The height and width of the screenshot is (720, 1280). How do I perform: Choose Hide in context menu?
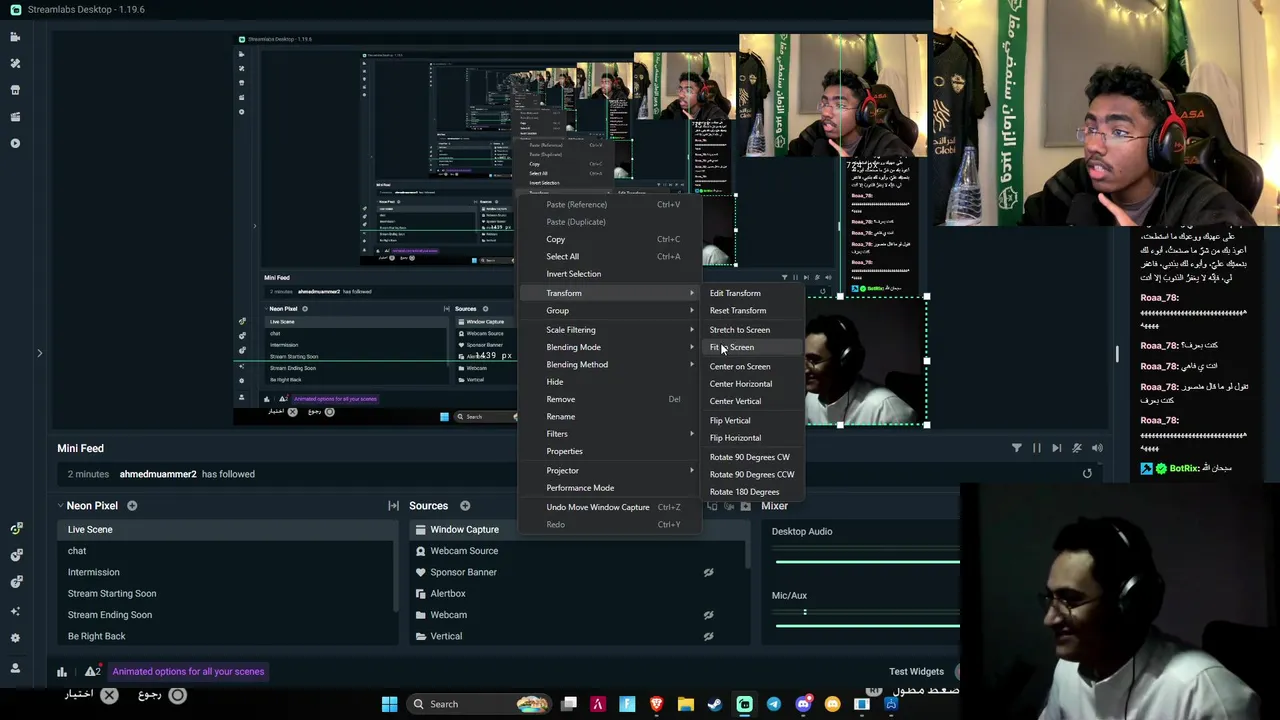[610, 382]
